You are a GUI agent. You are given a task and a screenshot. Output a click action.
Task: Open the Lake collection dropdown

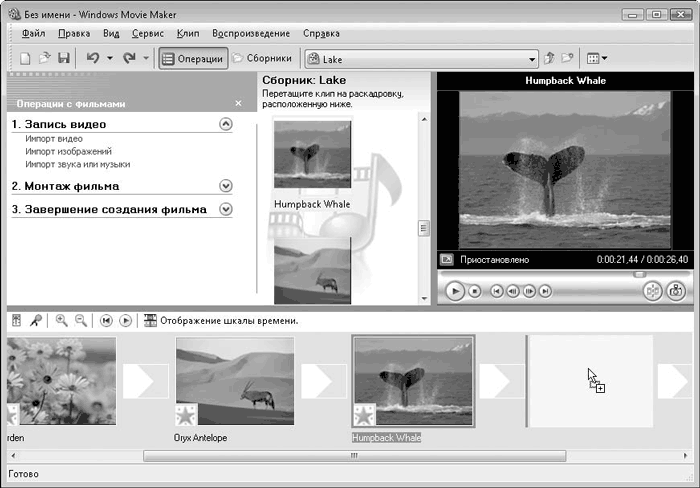[x=532, y=59]
